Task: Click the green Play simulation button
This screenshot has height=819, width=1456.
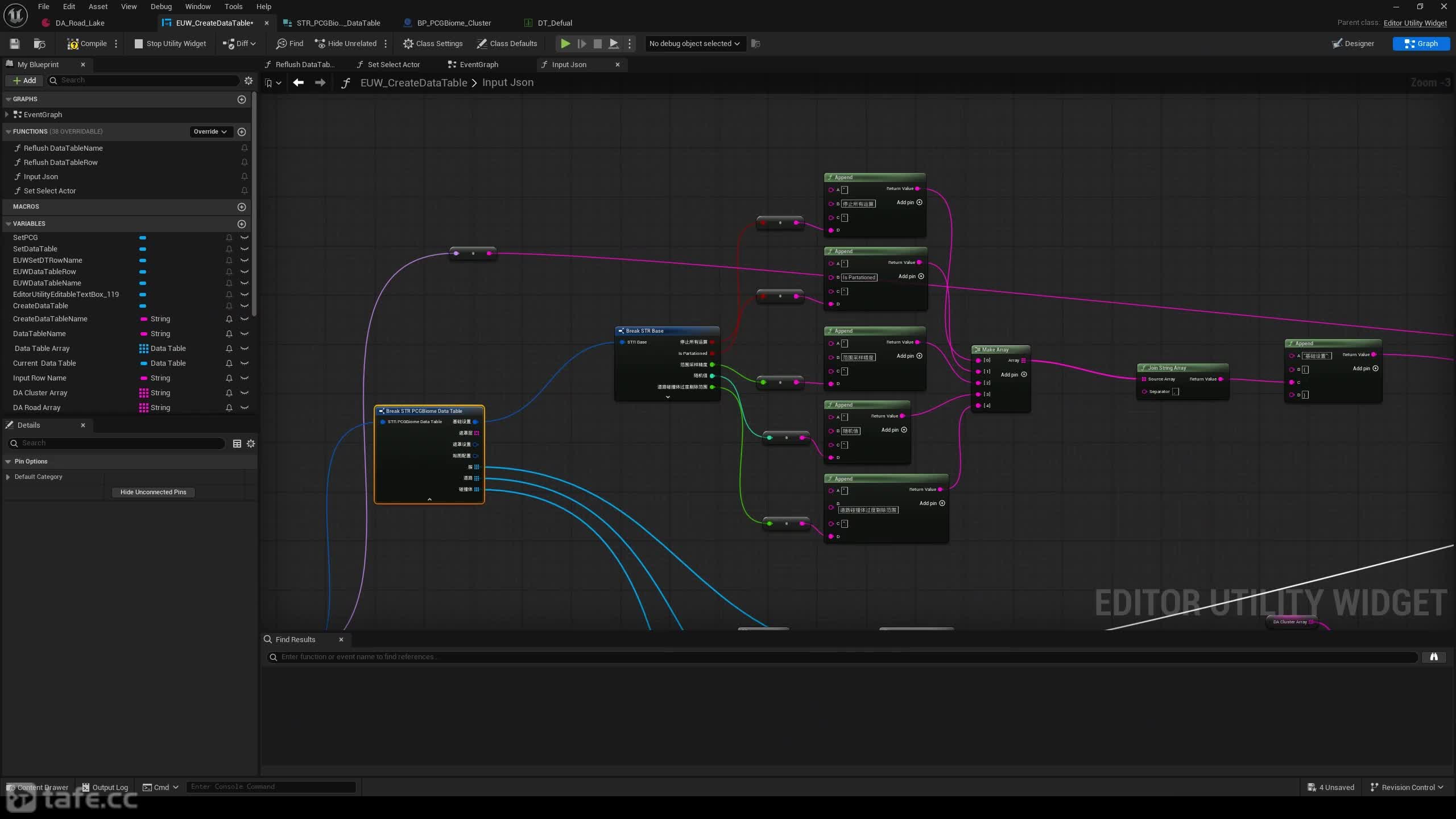Action: click(565, 44)
